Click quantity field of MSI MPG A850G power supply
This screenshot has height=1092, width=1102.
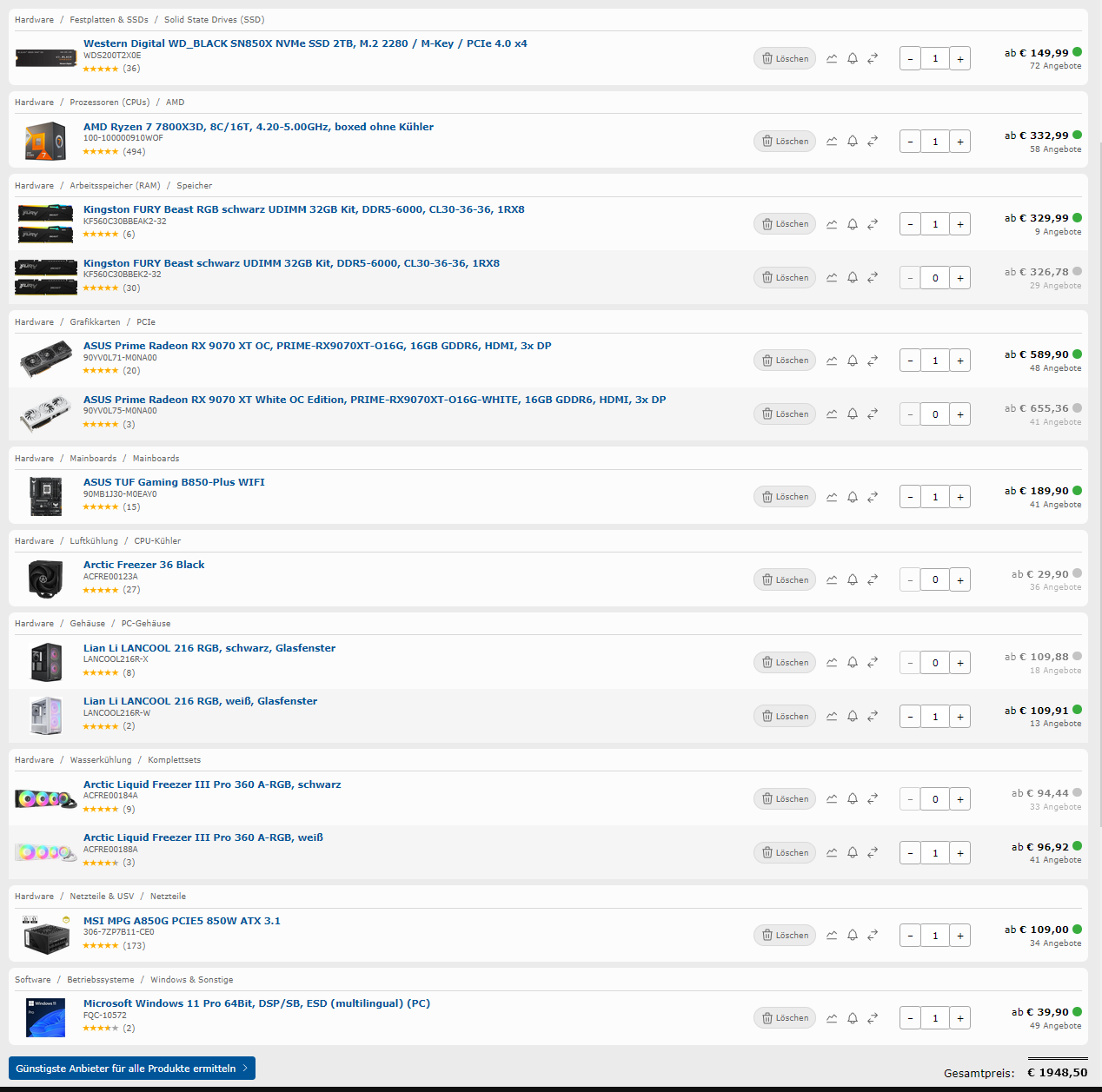[x=935, y=936]
